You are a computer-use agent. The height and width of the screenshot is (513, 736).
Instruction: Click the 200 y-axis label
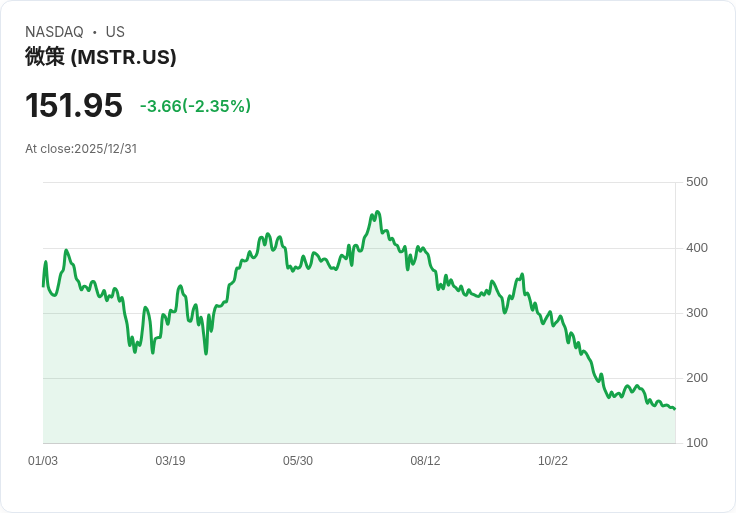point(697,378)
